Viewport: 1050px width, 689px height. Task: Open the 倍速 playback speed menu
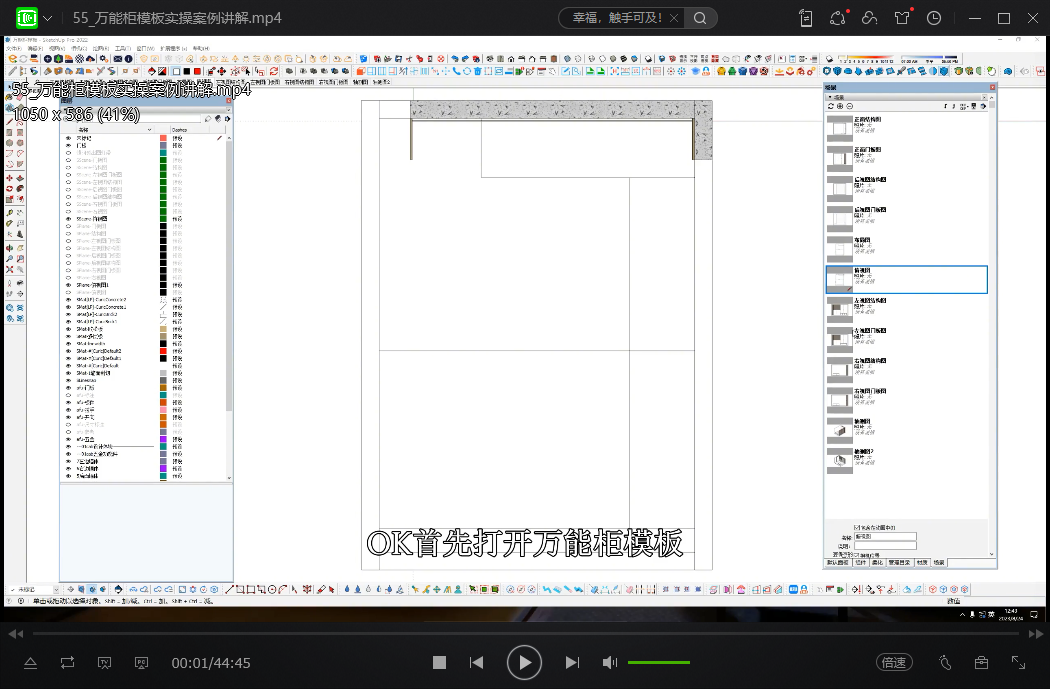click(893, 663)
